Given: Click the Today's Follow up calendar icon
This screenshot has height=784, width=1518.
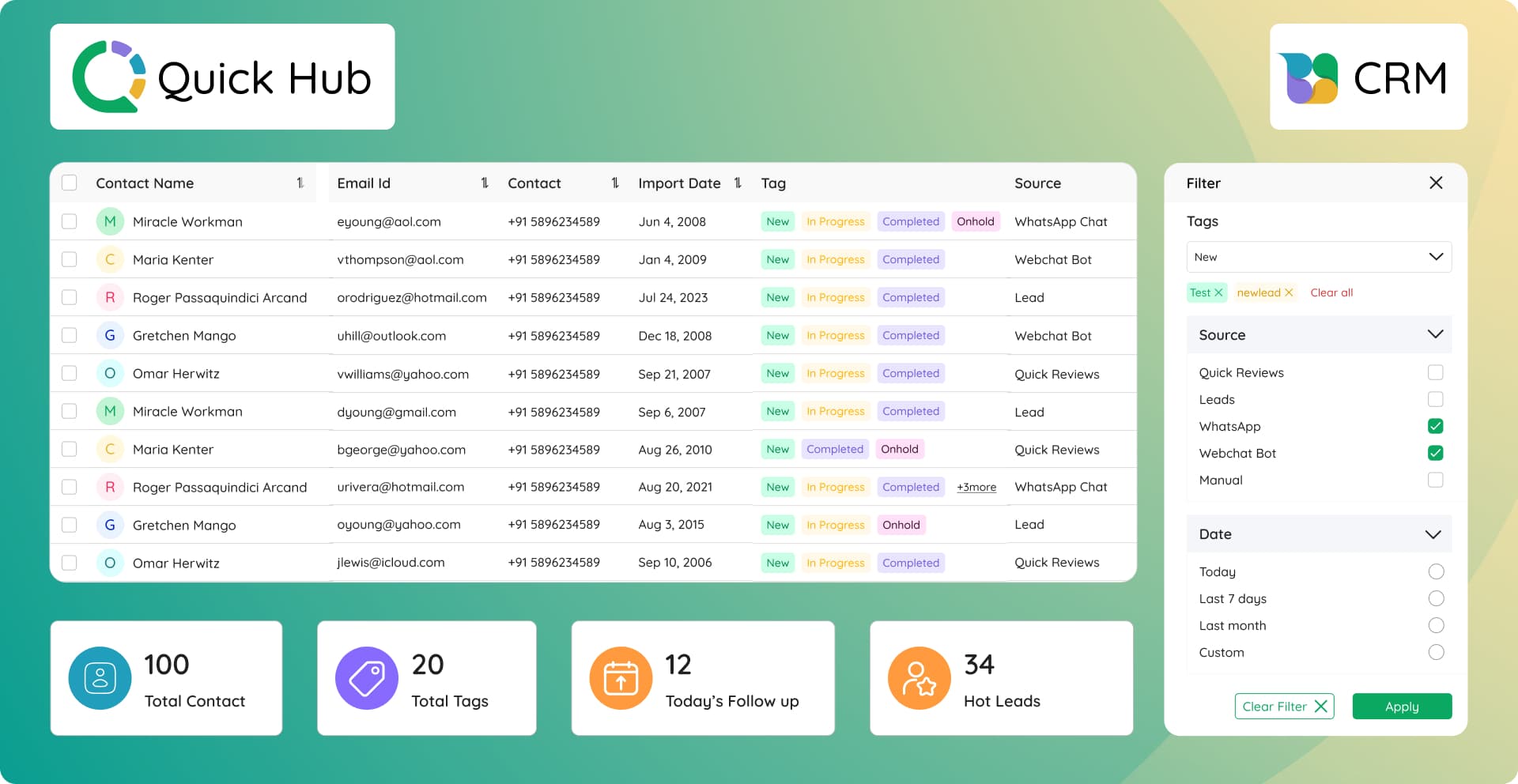Looking at the screenshot, I should (x=621, y=677).
